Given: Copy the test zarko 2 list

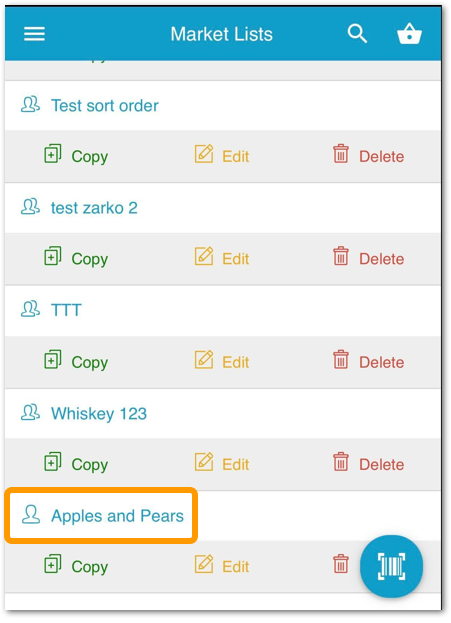Looking at the screenshot, I should coord(76,259).
